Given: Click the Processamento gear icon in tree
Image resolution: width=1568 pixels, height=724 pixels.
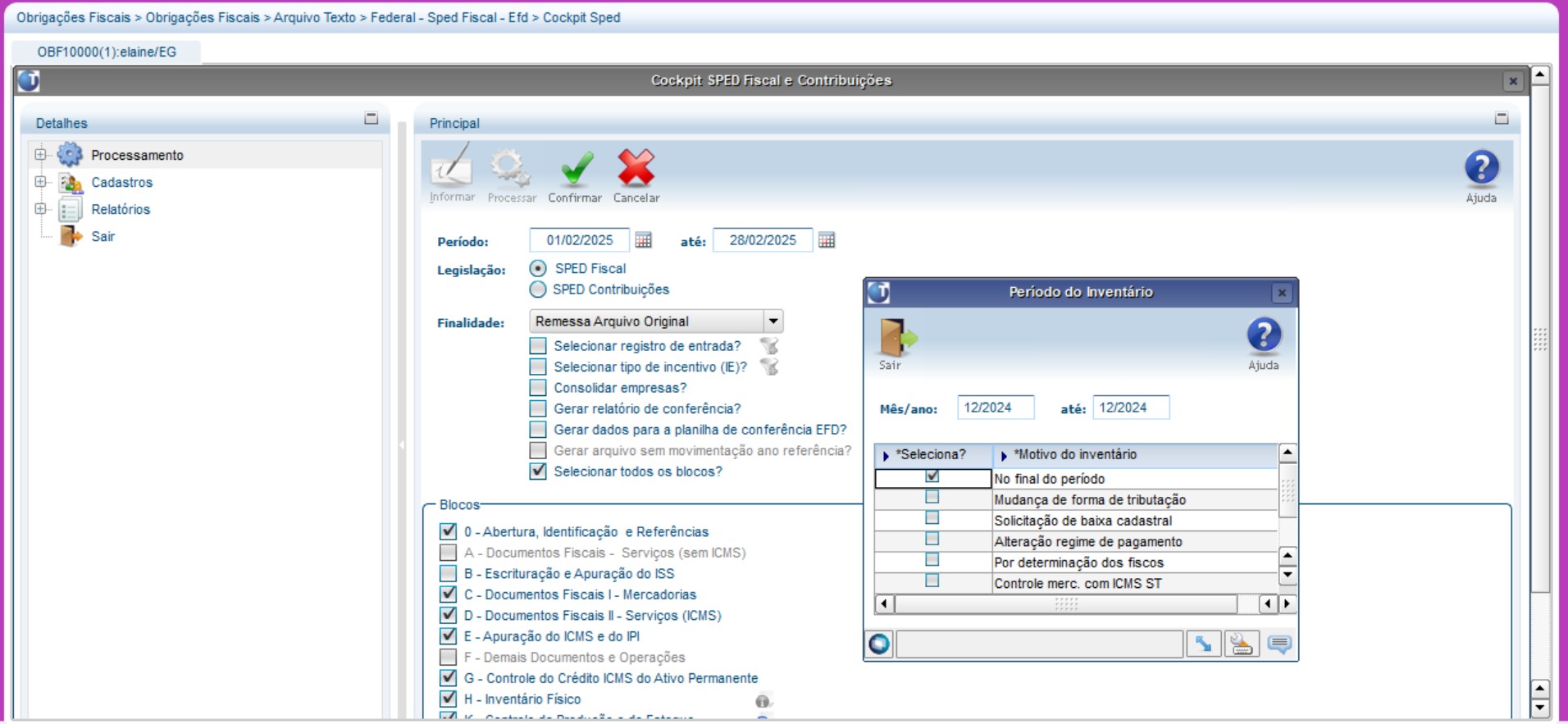Looking at the screenshot, I should [x=70, y=154].
